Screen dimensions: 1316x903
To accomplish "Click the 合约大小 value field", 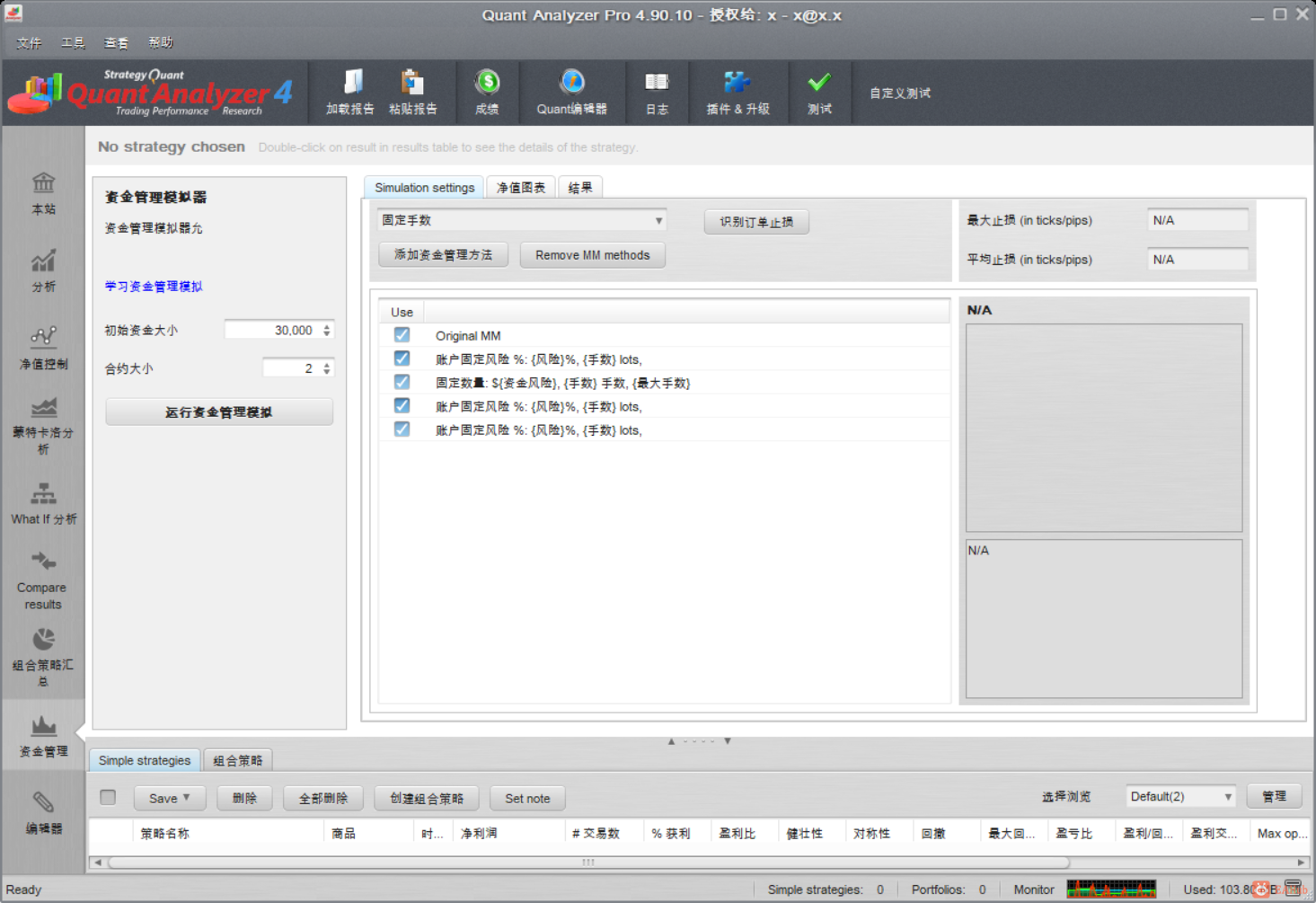I will [x=291, y=368].
